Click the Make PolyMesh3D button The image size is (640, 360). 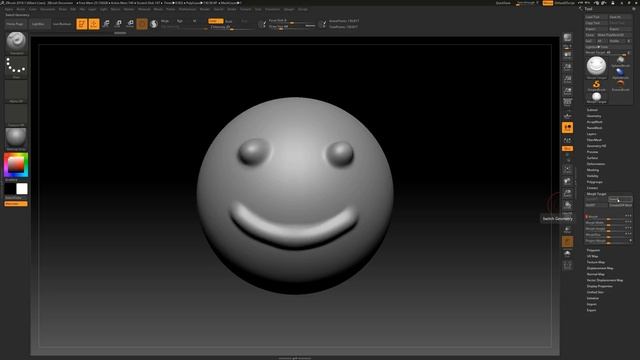click(x=614, y=35)
